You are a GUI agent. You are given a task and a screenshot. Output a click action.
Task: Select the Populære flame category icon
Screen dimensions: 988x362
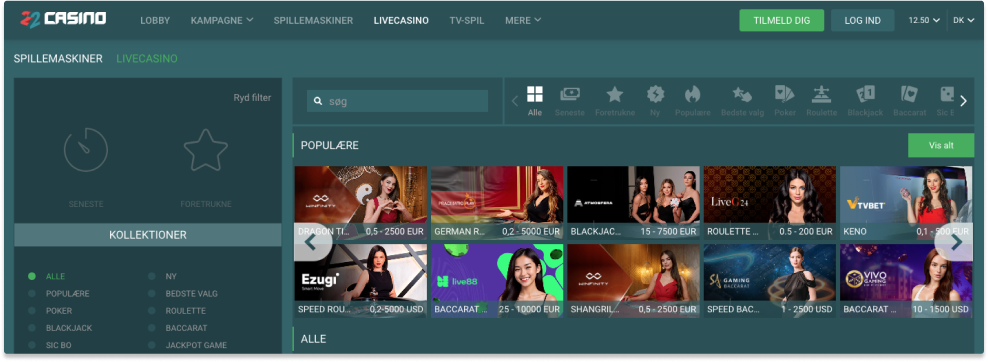(x=692, y=94)
